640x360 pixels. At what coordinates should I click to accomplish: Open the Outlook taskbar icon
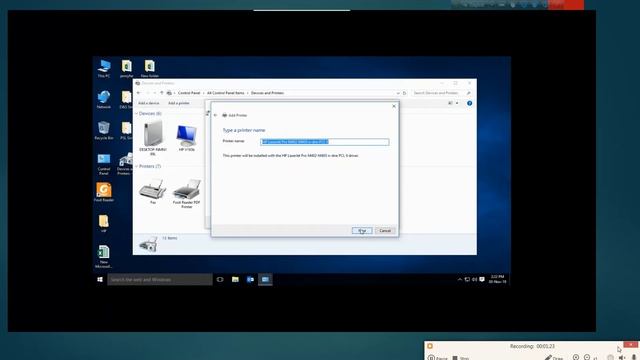[250, 280]
